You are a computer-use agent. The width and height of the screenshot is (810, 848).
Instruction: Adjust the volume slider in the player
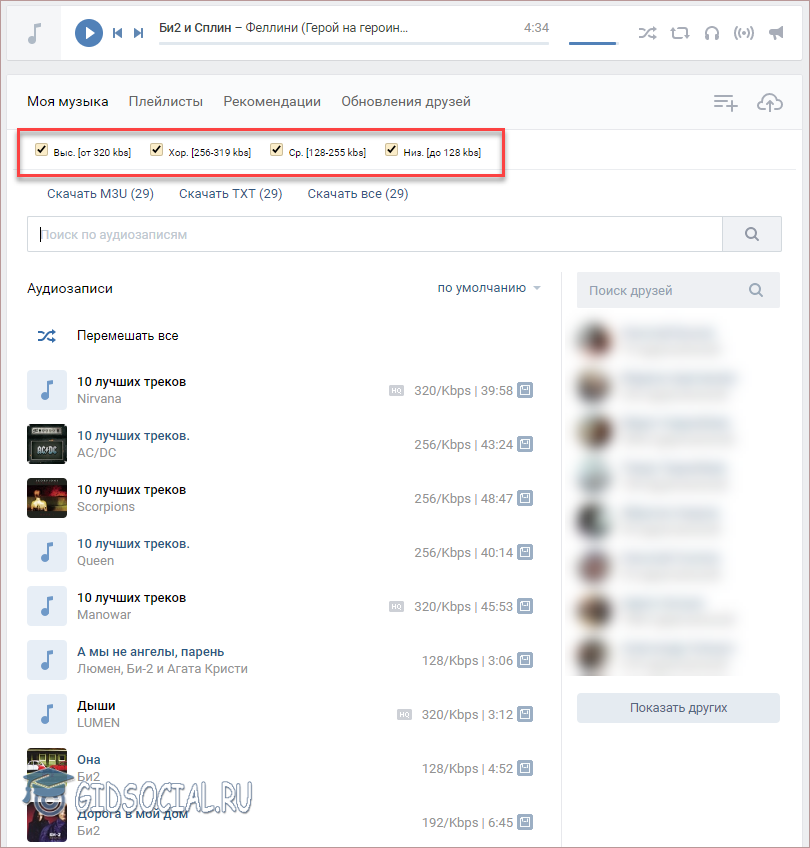pos(593,43)
